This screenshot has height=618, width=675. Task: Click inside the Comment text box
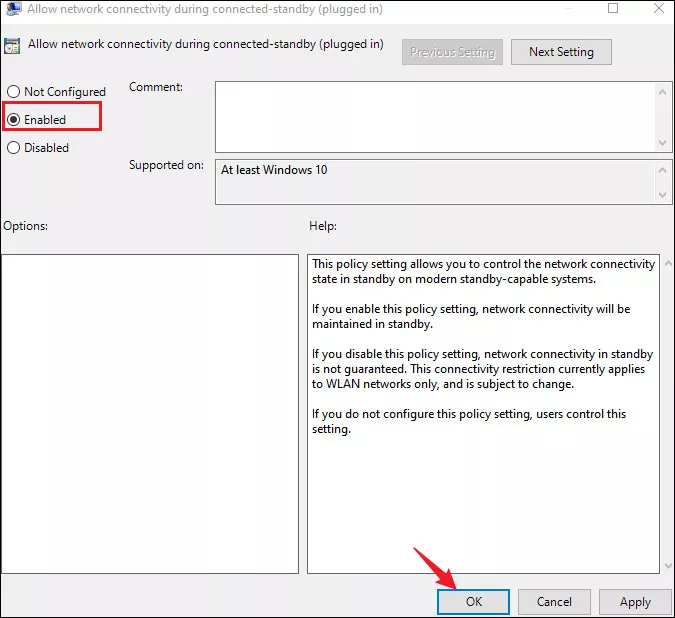(x=435, y=117)
